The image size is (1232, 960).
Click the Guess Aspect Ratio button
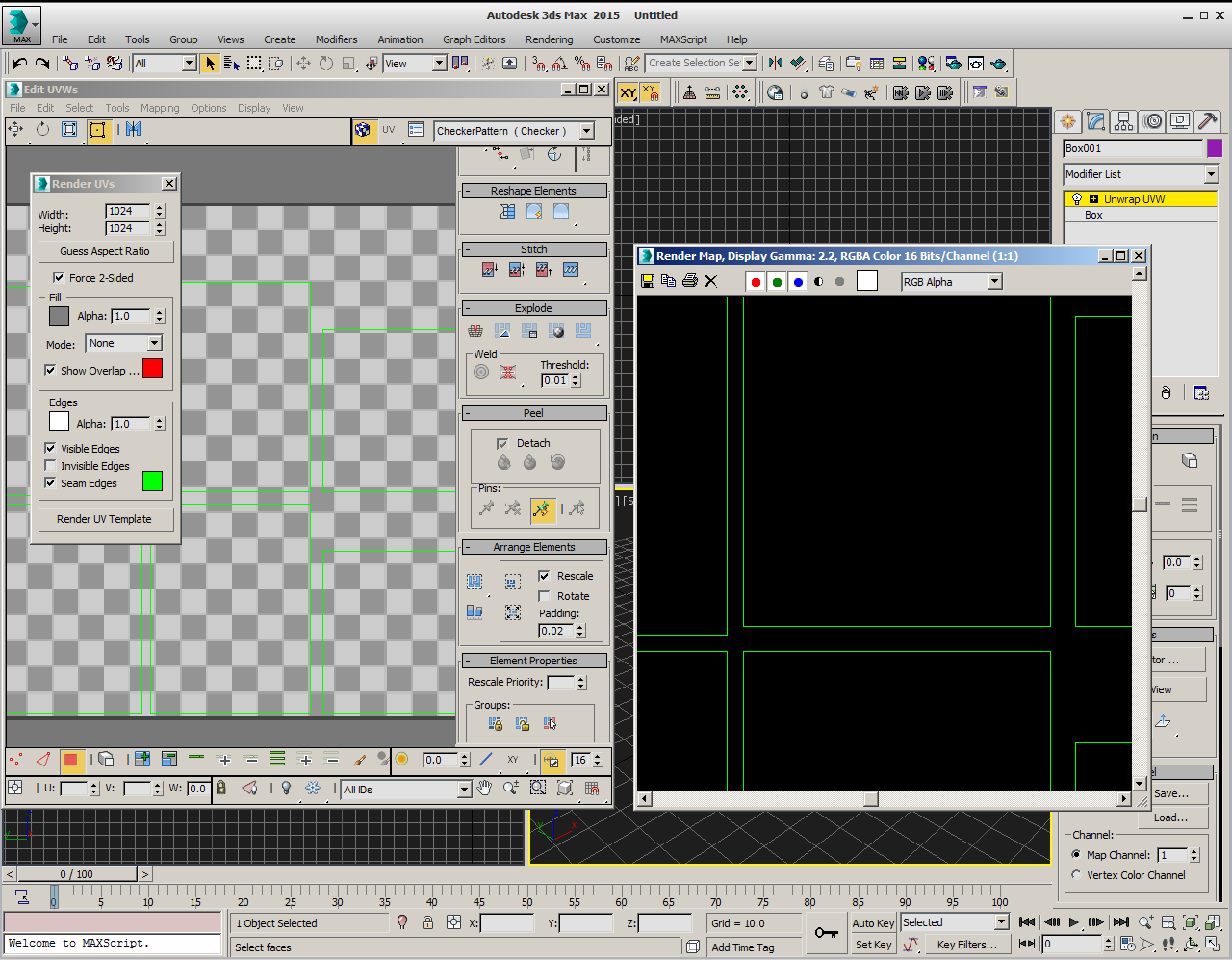pyautogui.click(x=105, y=251)
